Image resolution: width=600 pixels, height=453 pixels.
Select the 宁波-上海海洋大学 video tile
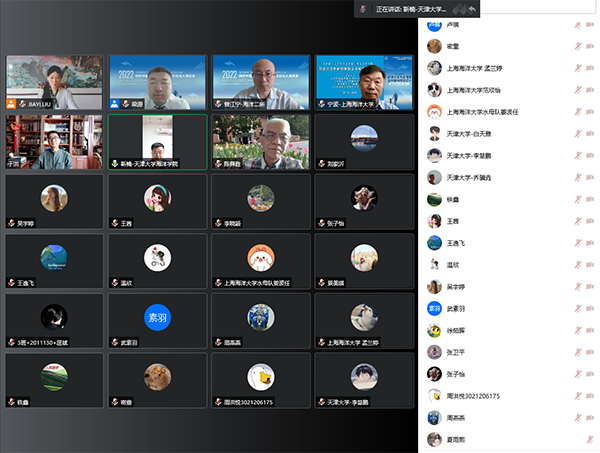click(364, 82)
